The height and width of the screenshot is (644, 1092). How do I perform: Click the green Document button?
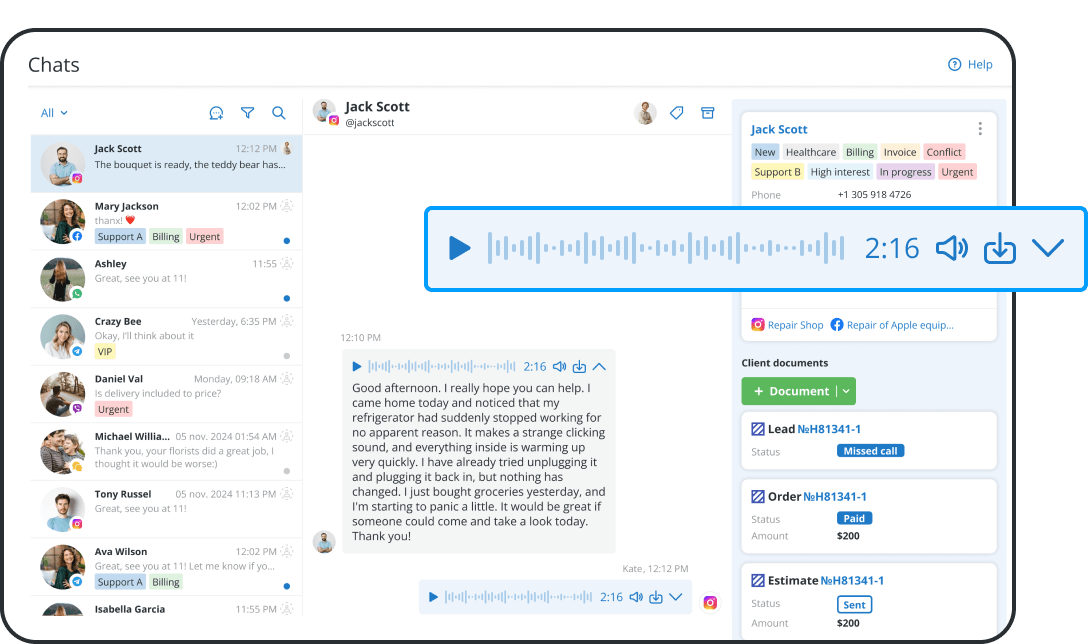coord(791,391)
